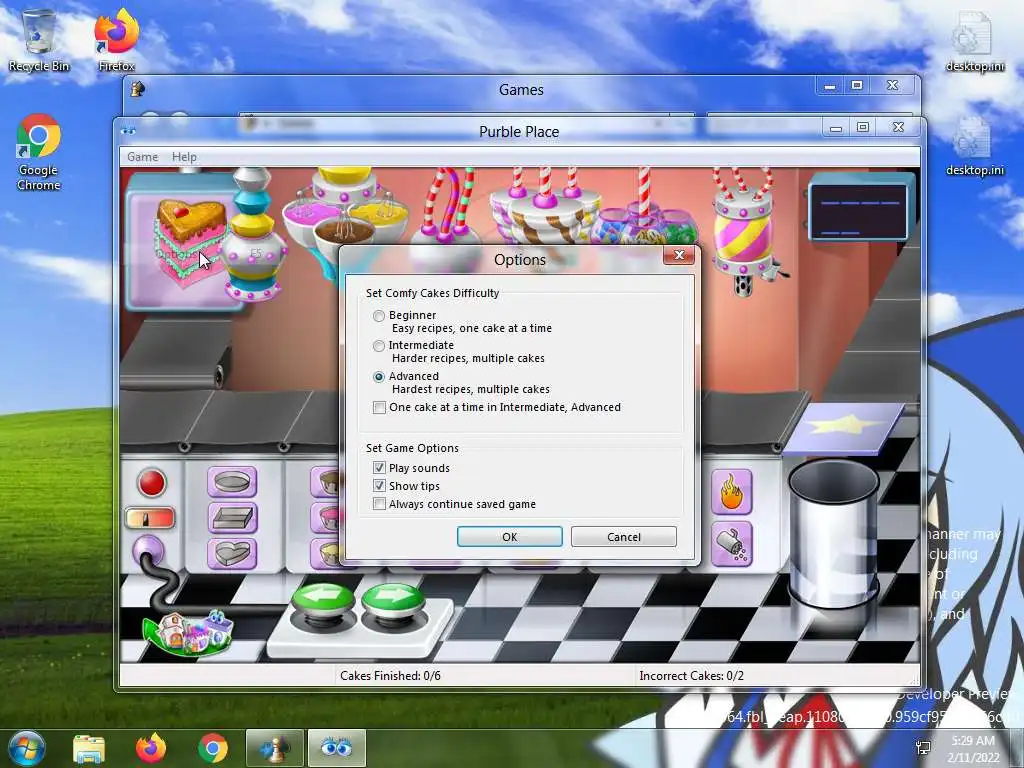Open the Game menu in Purble Place
The height and width of the screenshot is (768, 1024).
[142, 157]
